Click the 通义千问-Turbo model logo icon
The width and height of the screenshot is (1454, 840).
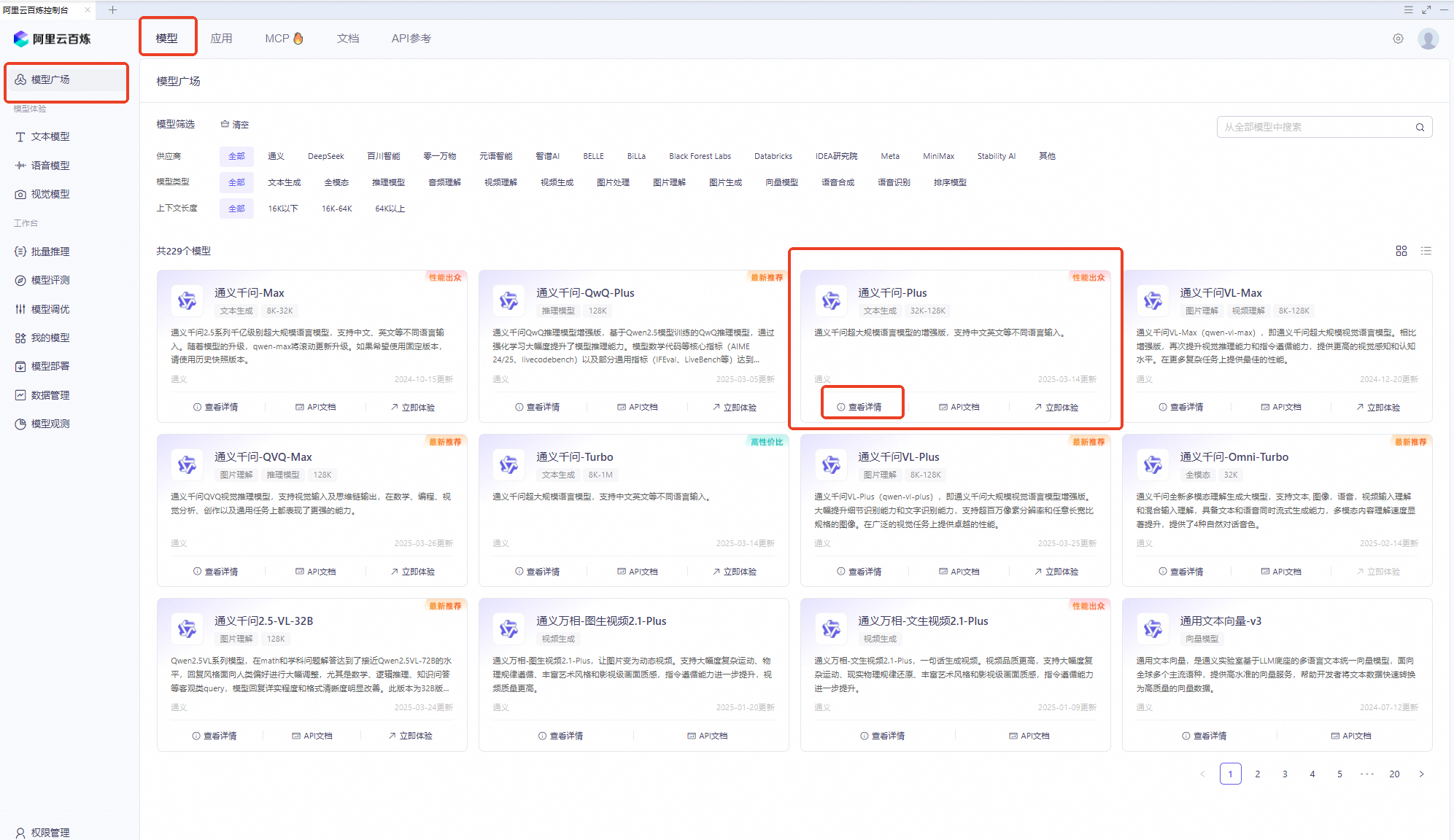pos(508,464)
